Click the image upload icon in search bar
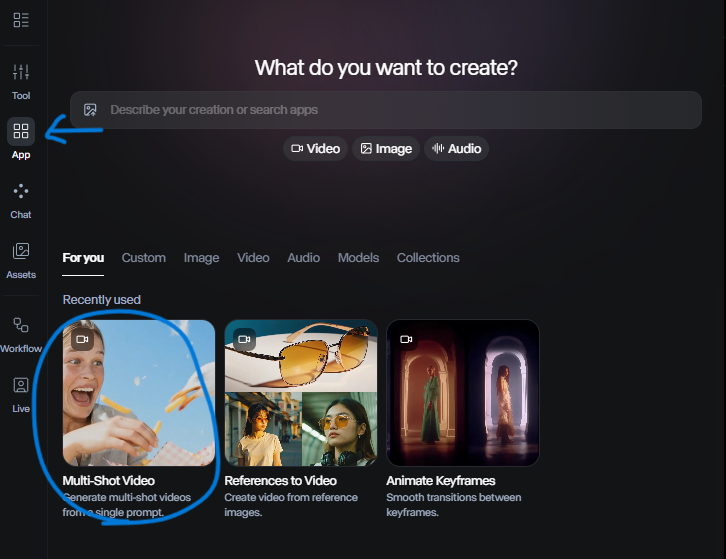 point(90,110)
